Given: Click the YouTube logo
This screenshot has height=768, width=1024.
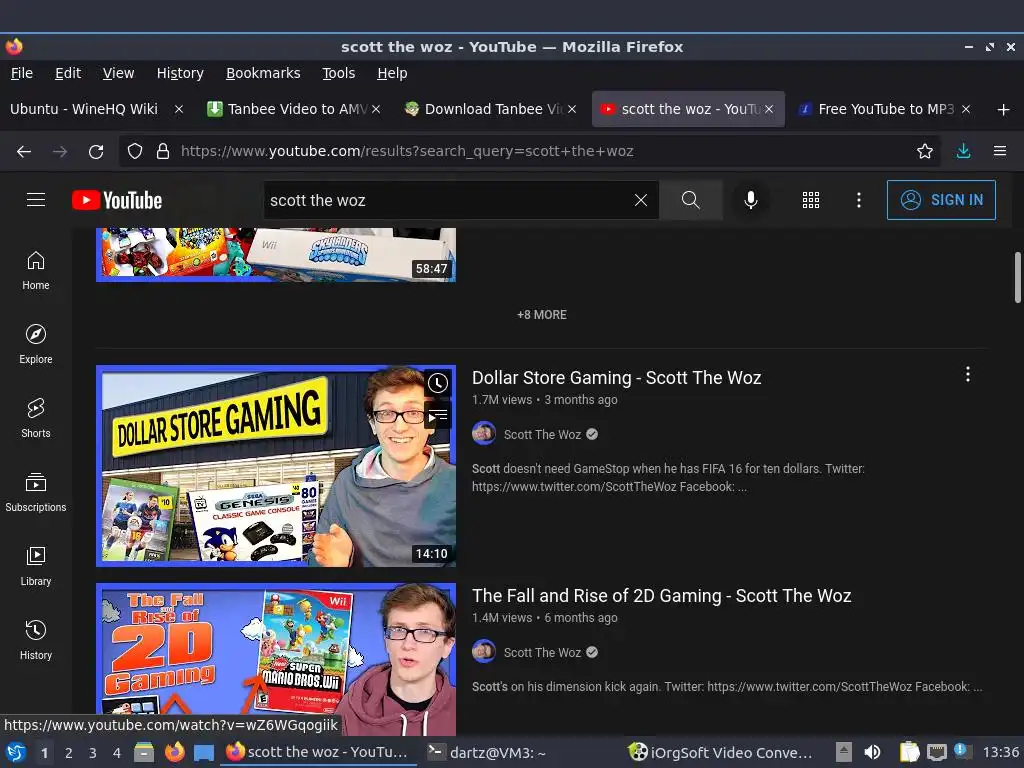Looking at the screenshot, I should pos(117,200).
